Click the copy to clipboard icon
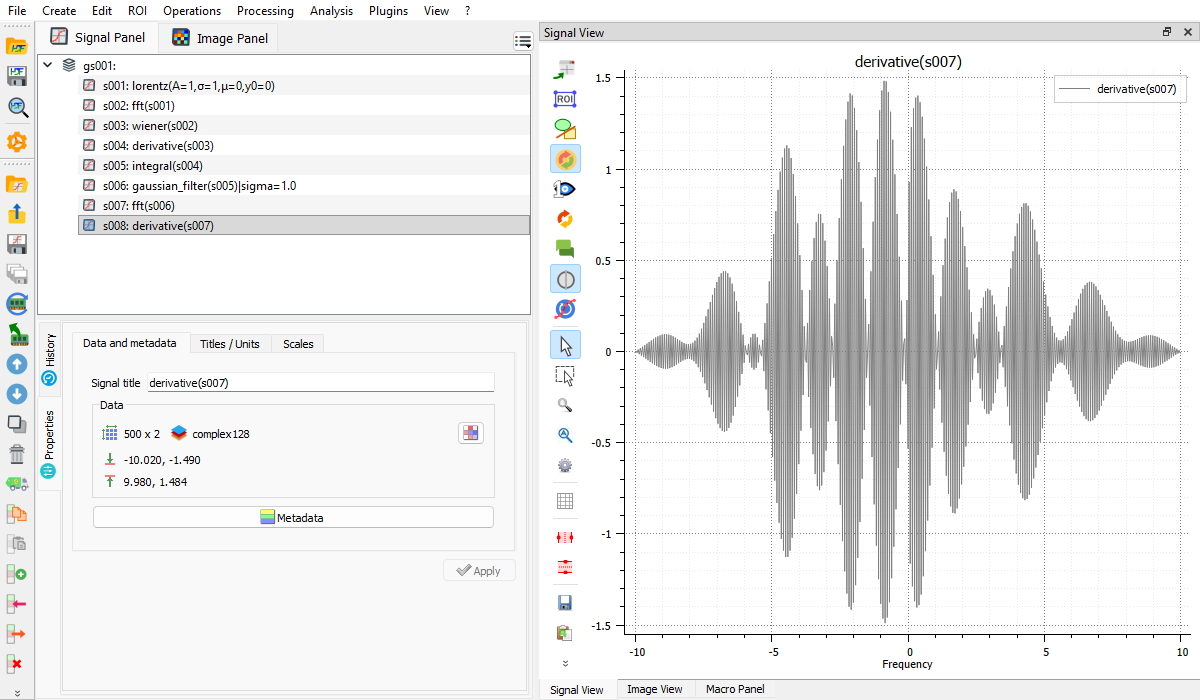The height and width of the screenshot is (700, 1200). click(565, 633)
